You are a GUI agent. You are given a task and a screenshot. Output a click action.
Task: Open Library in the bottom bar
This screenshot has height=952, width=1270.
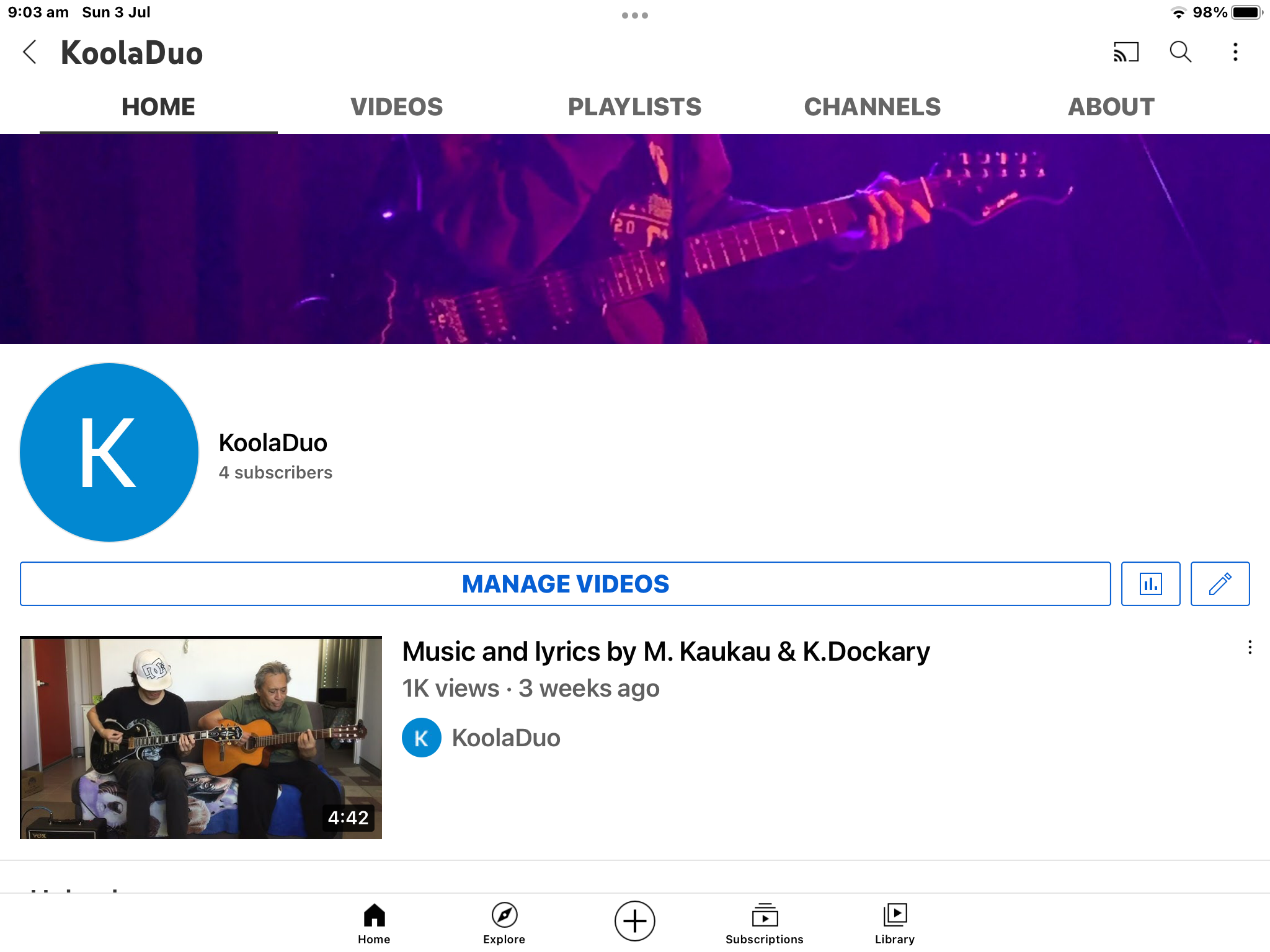pyautogui.click(x=895, y=923)
